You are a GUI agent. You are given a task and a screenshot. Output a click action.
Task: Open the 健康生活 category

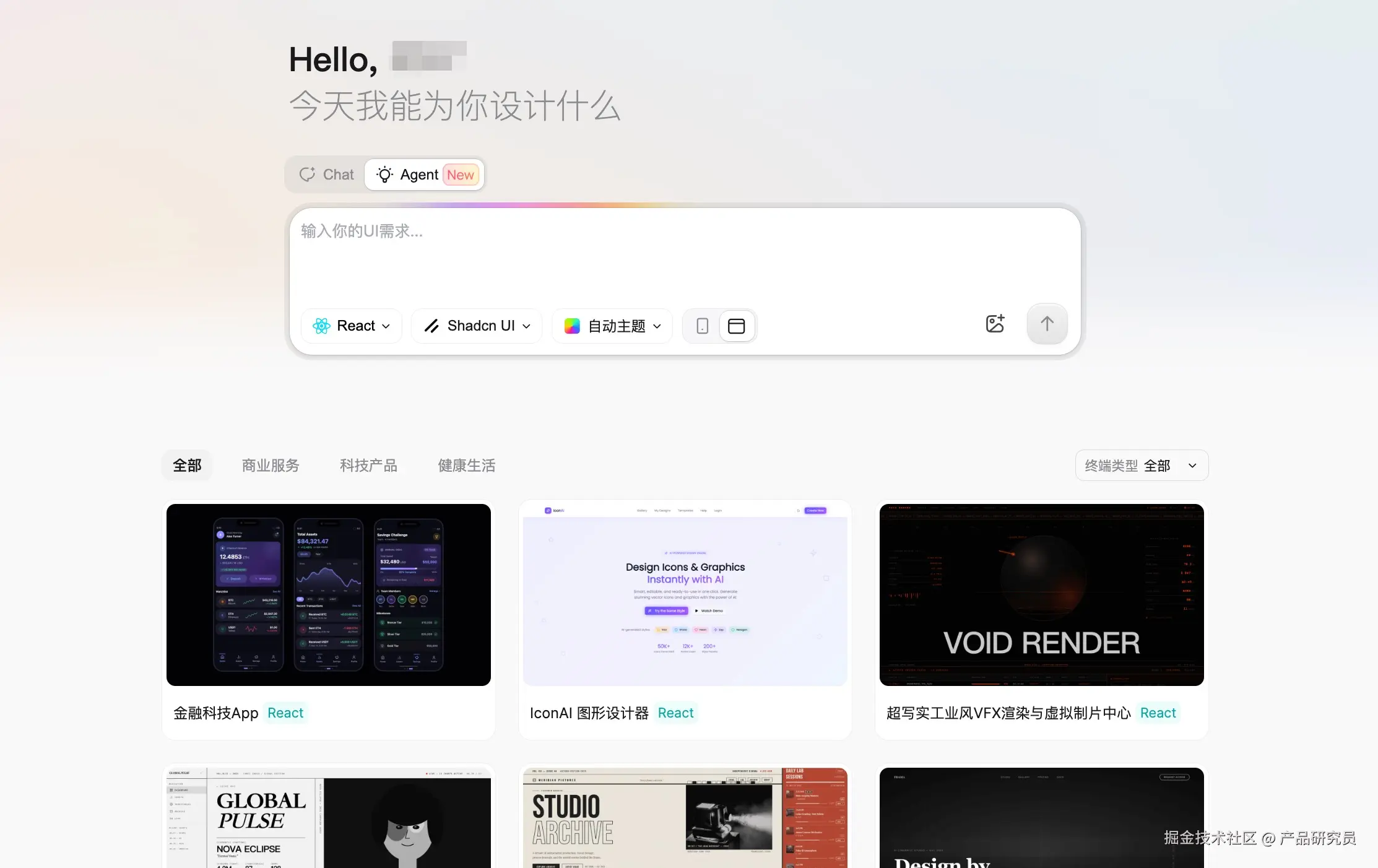pos(466,466)
